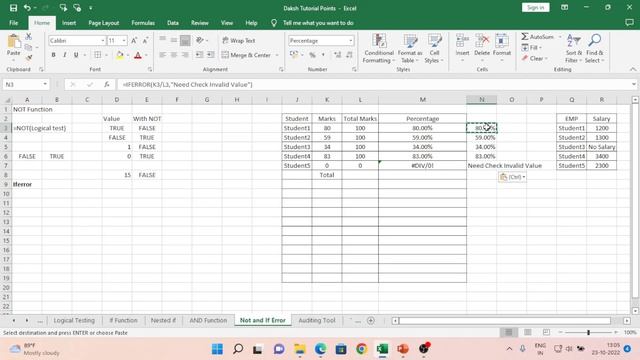Open the Percentage number format dropdown

coord(351,40)
